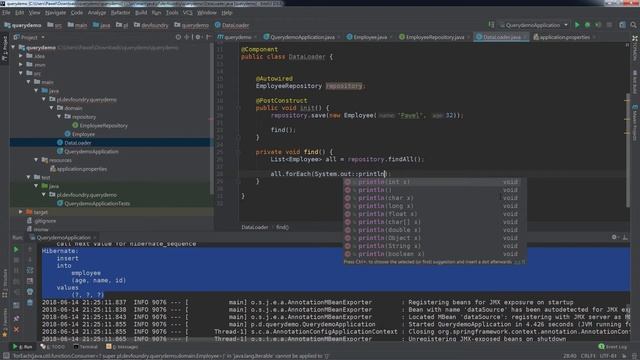
Task: Run QuerydemoApplication with green play button in toolbar
Action: point(577,25)
